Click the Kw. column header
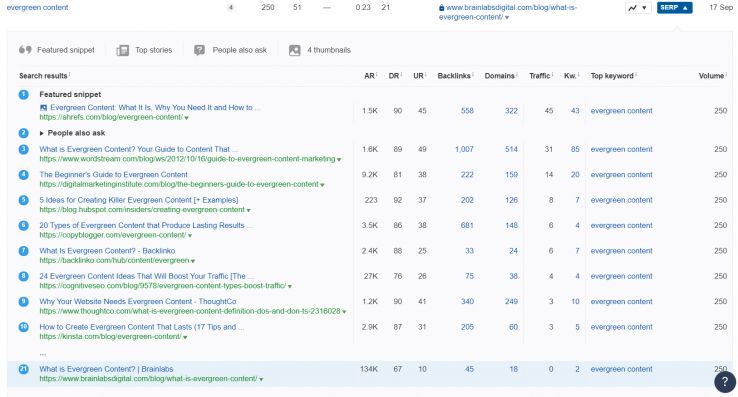 (x=570, y=76)
